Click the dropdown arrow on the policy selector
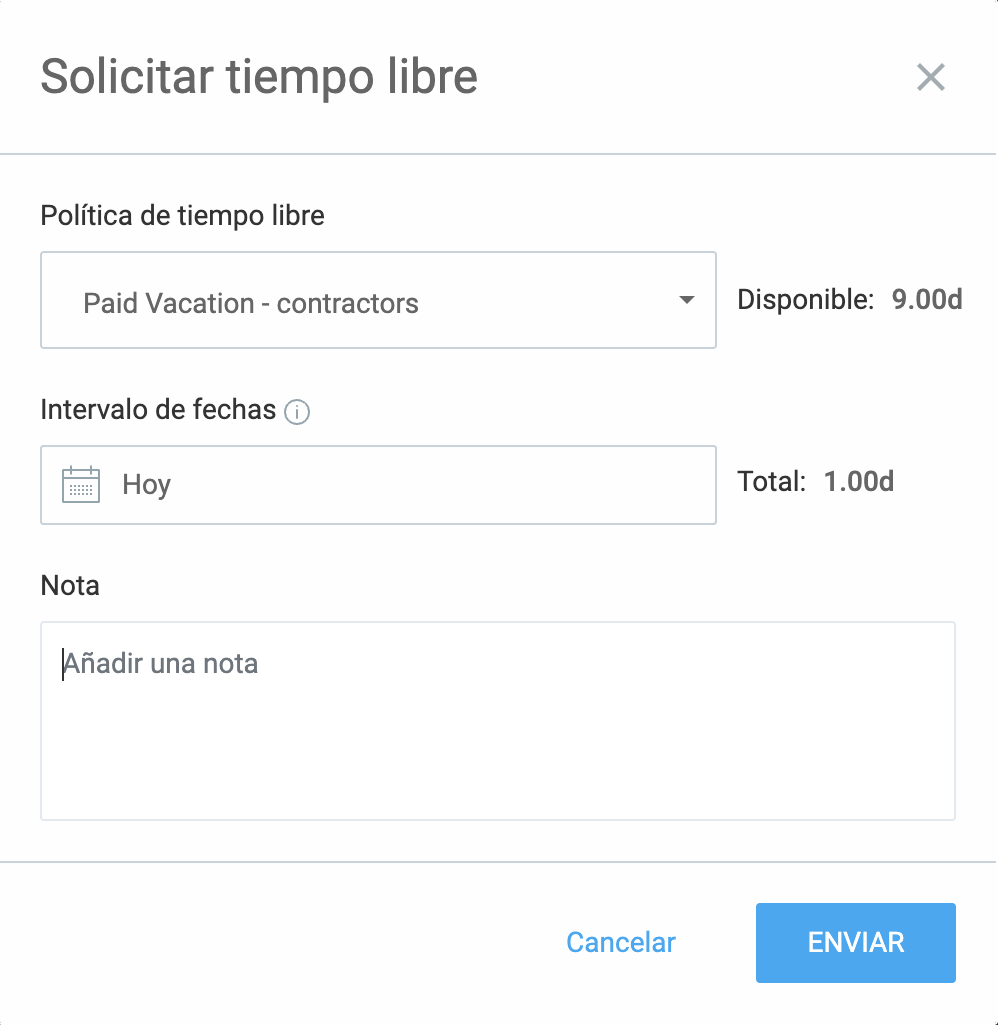Screen dimensions: 998x1025 tap(687, 300)
